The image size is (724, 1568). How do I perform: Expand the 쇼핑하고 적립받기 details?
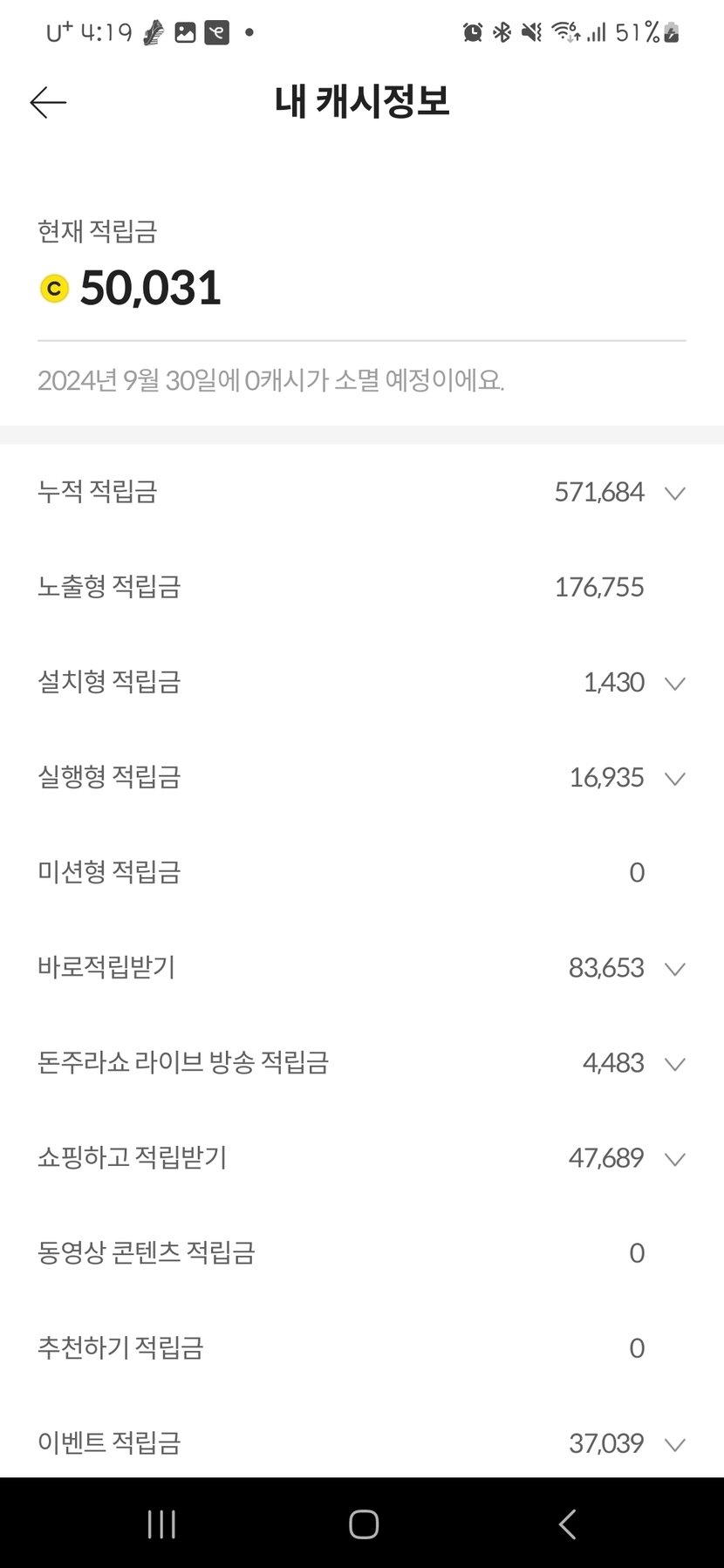point(674,1158)
